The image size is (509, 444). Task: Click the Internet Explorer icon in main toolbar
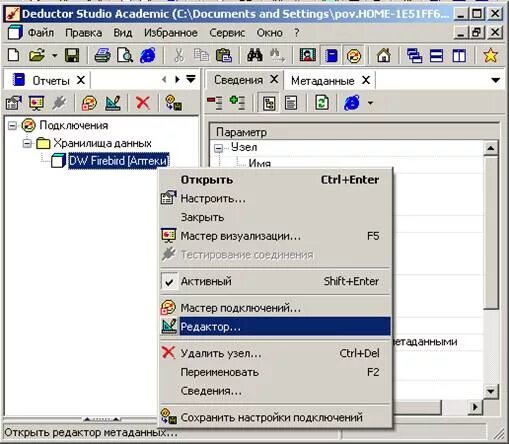click(148, 55)
